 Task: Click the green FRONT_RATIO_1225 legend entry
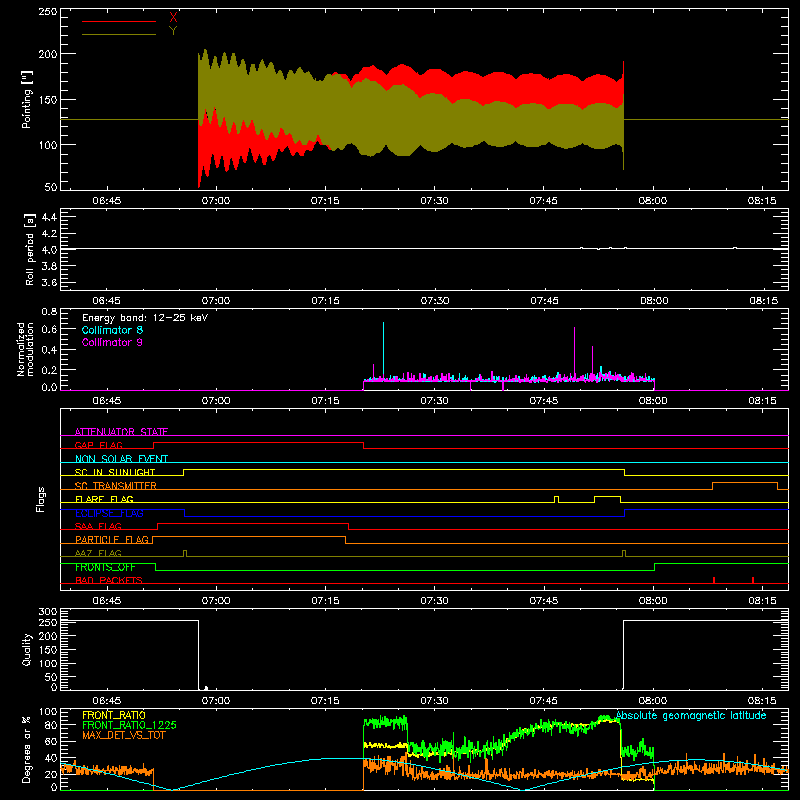pyautogui.click(x=129, y=725)
